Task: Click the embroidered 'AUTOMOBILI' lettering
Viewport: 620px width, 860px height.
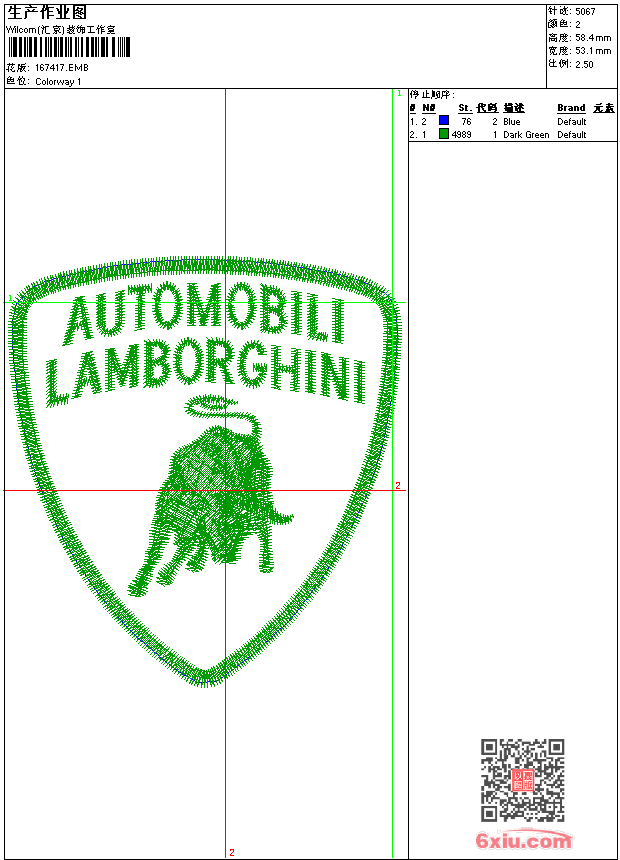Action: 206,314
